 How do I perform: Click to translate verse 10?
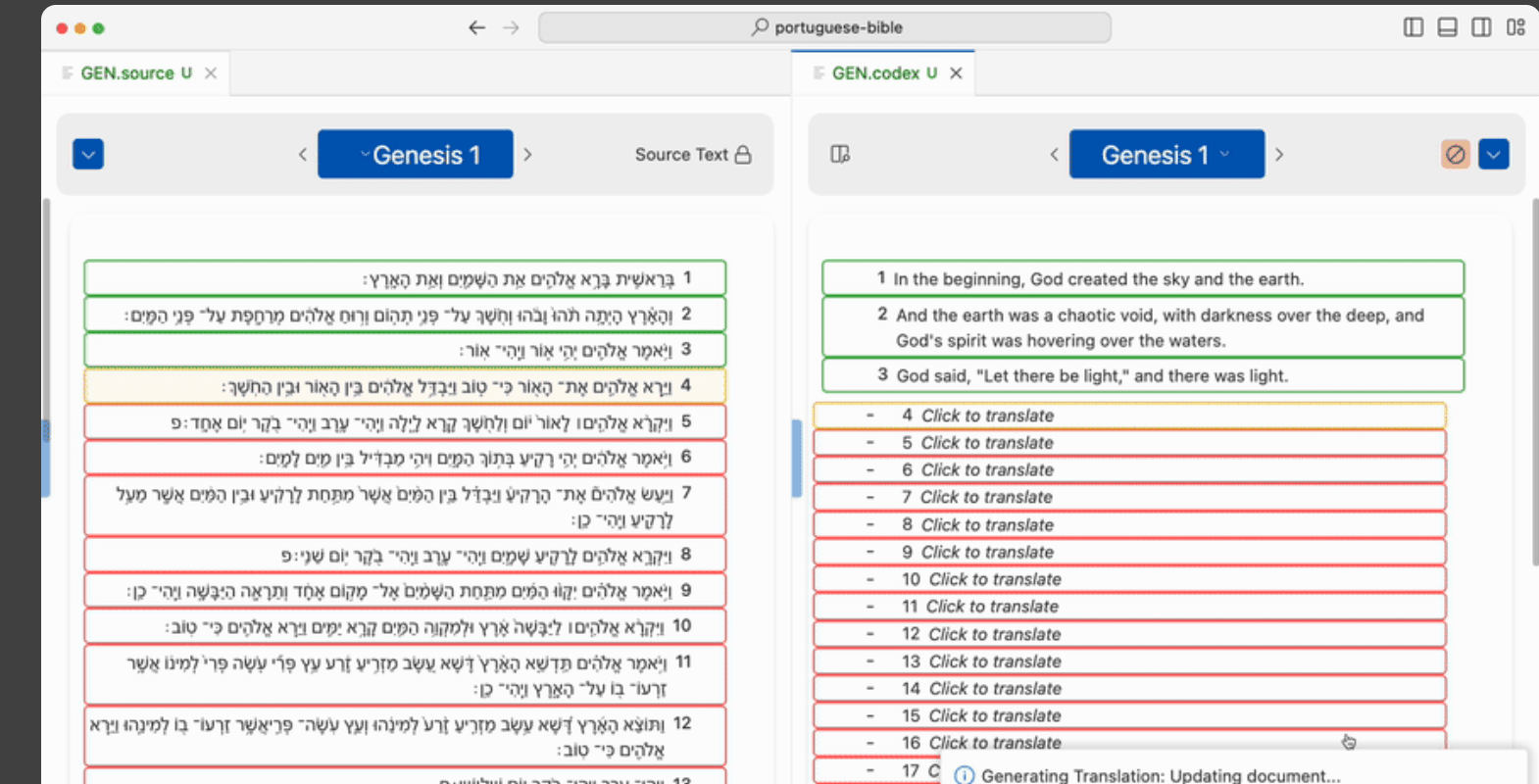[x=1130, y=579]
